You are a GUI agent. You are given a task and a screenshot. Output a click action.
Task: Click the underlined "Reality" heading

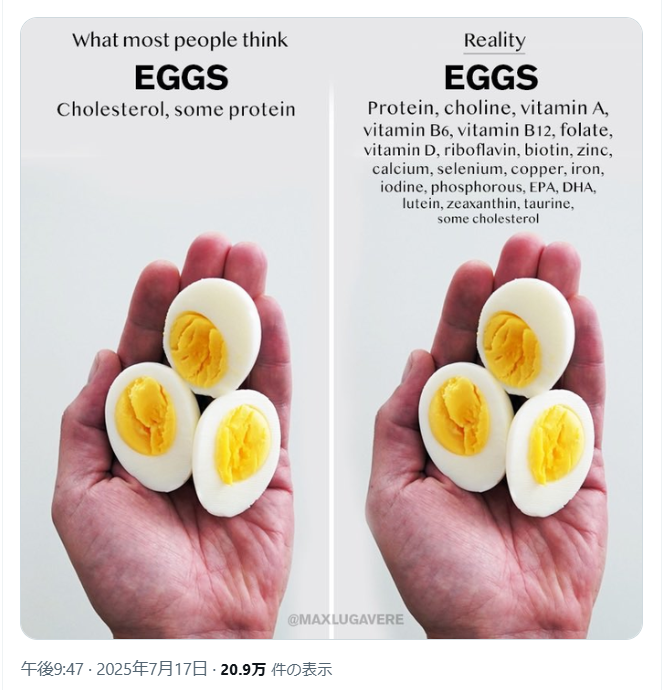coord(494,41)
